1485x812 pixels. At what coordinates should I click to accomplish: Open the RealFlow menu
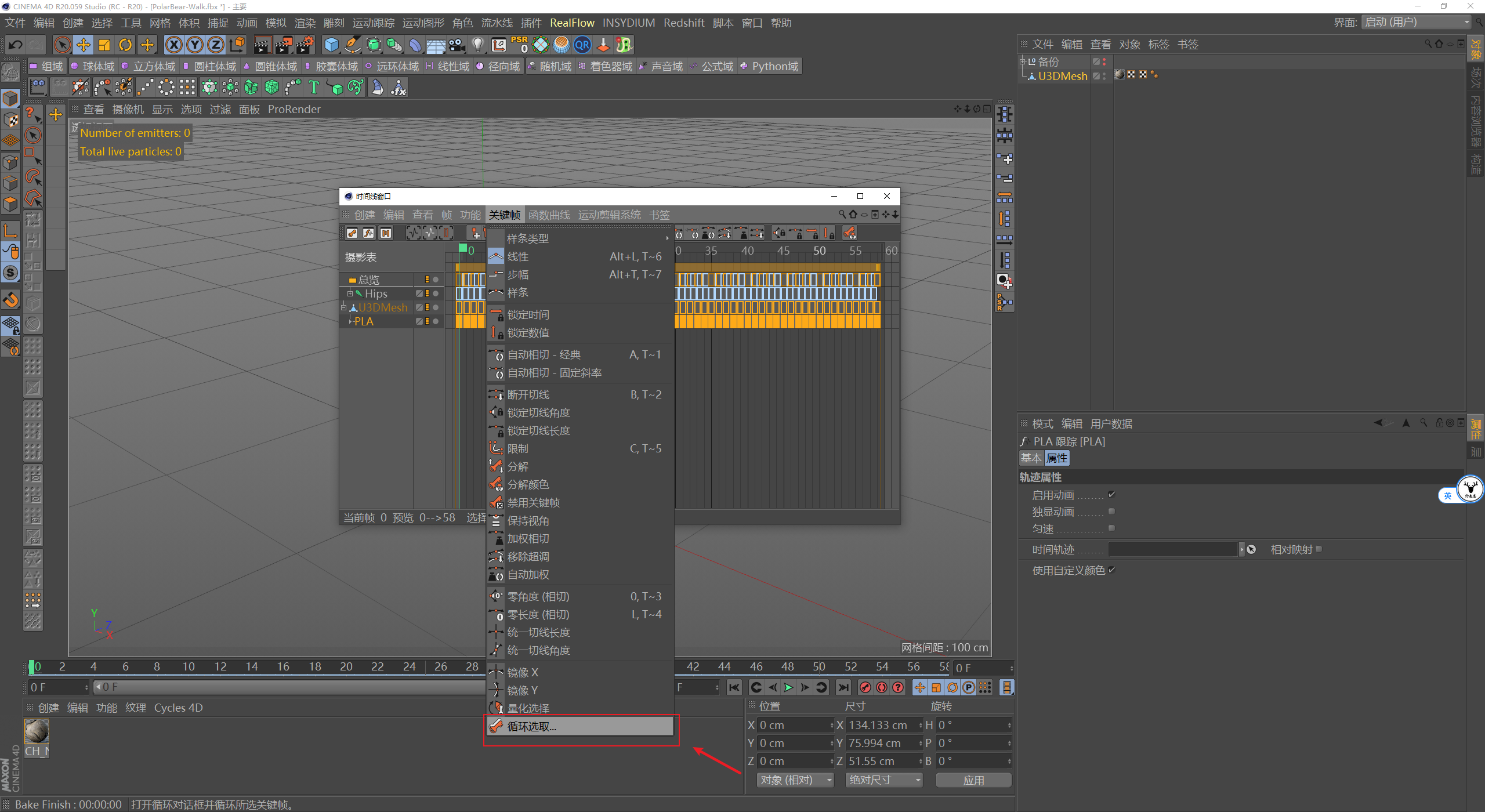click(572, 23)
